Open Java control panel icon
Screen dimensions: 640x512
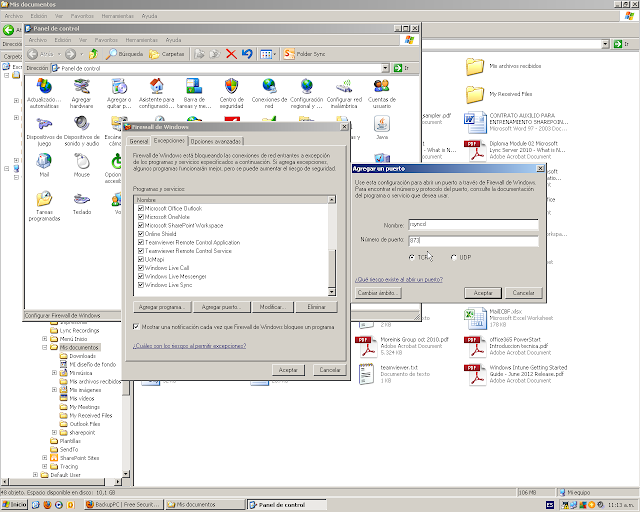tap(382, 127)
